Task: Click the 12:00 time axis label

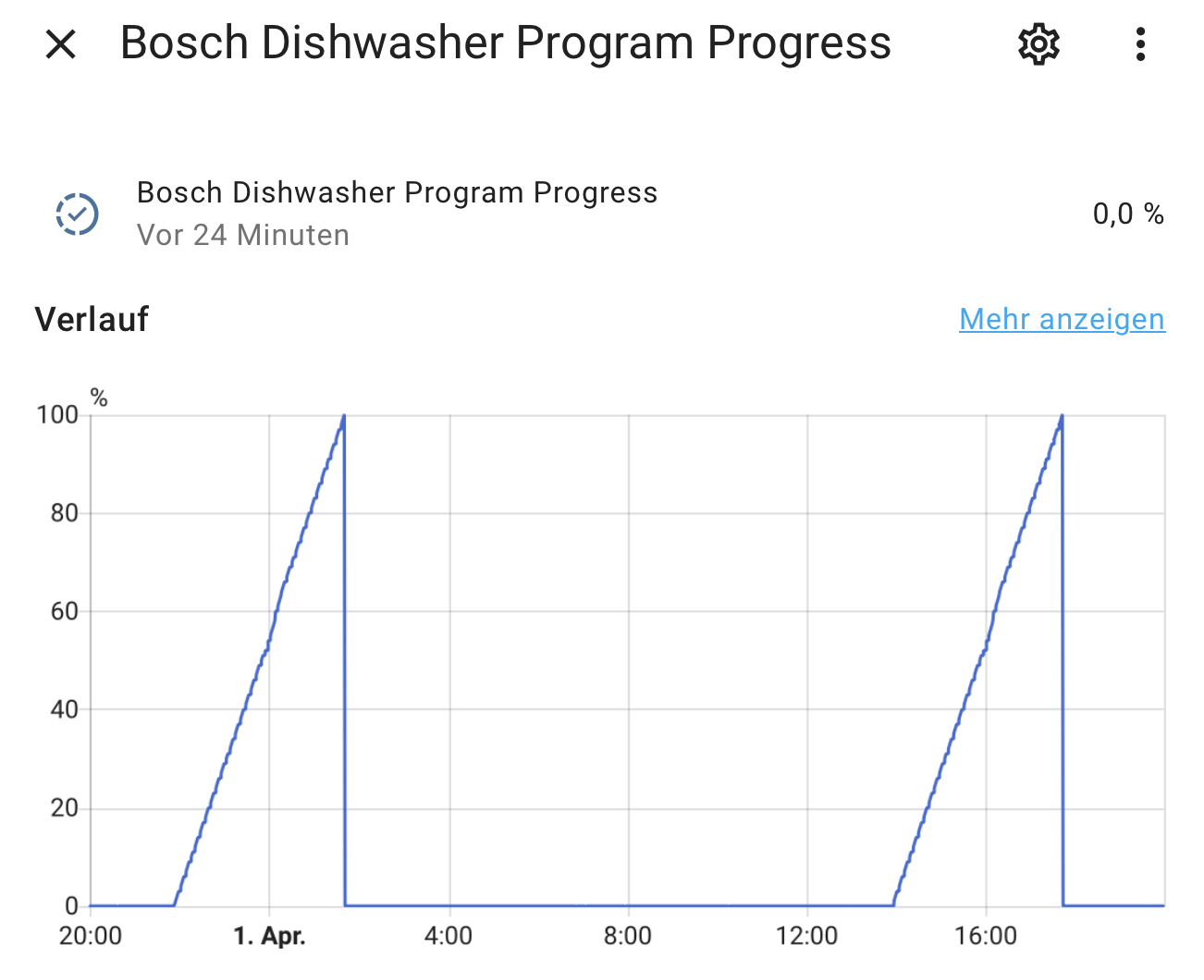Action: coord(806,937)
